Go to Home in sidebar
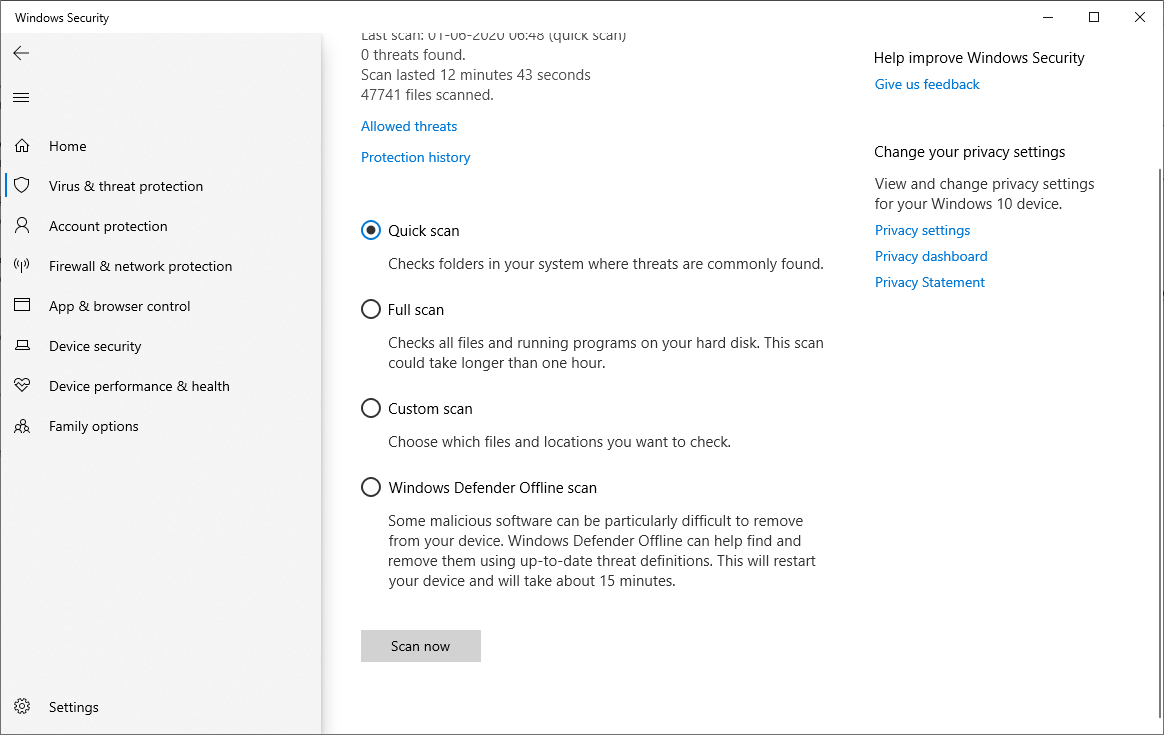This screenshot has width=1164, height=735. point(160,146)
